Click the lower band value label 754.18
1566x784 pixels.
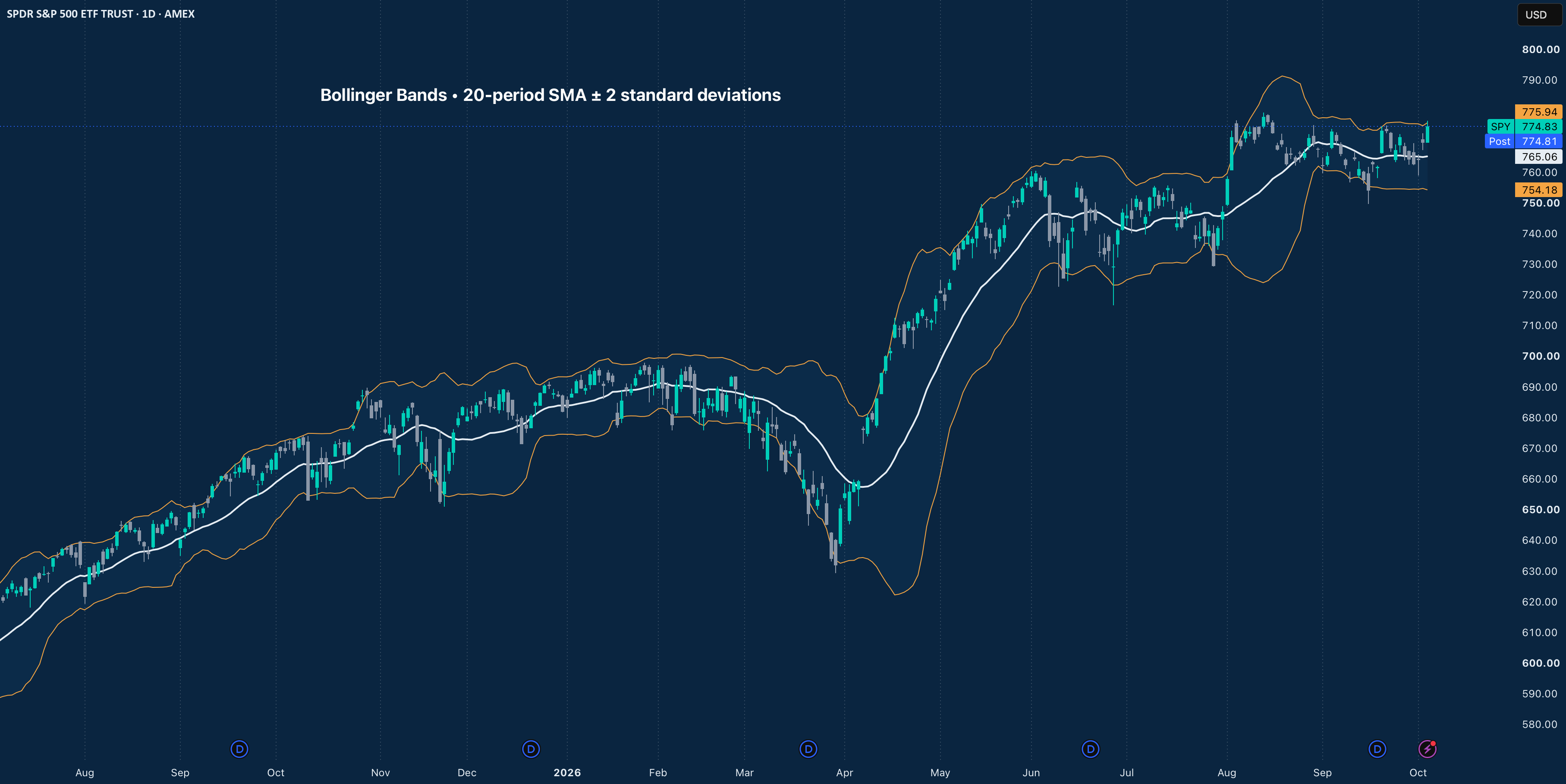(1539, 190)
